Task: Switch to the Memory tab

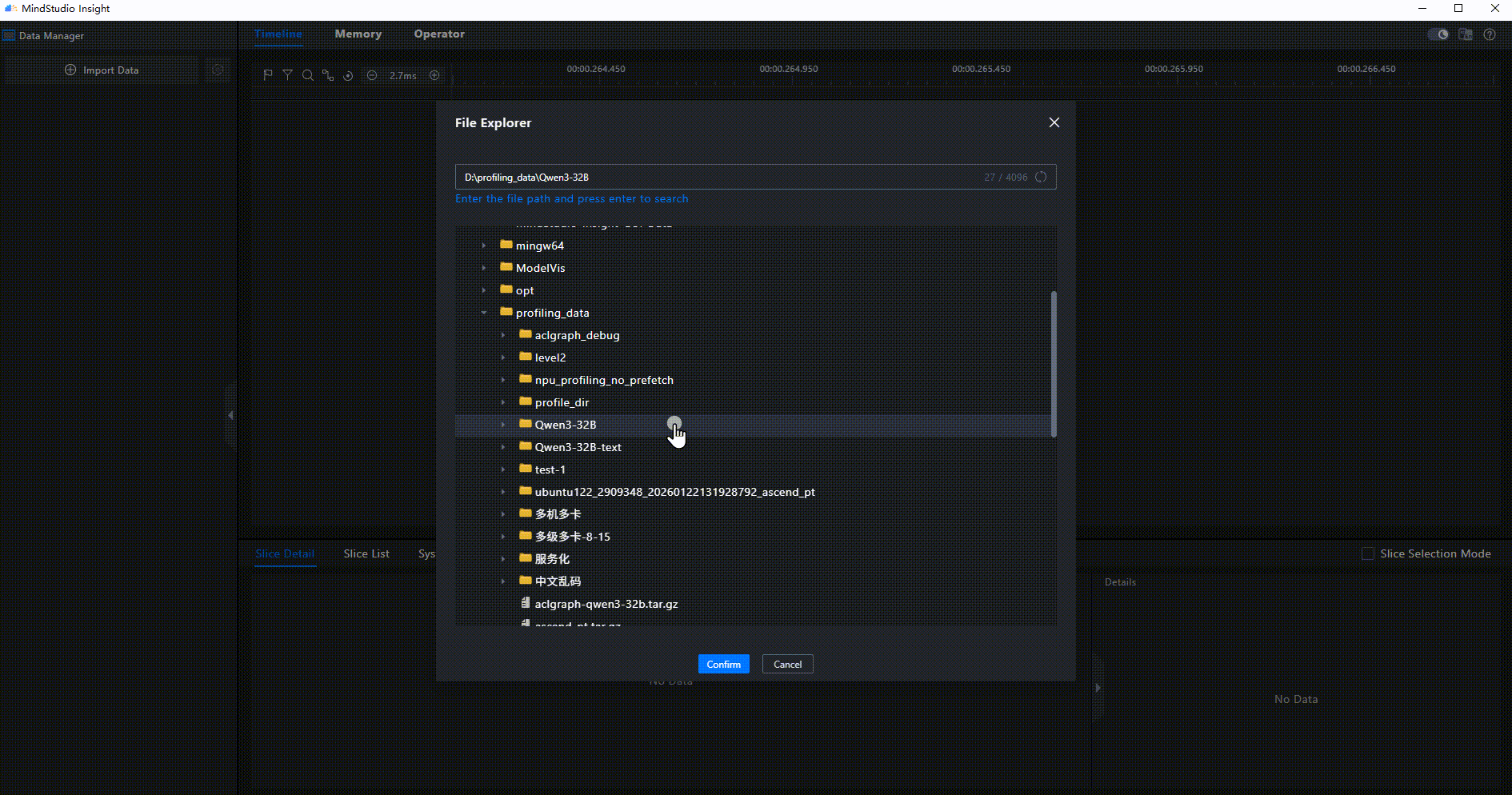Action: 358,34
